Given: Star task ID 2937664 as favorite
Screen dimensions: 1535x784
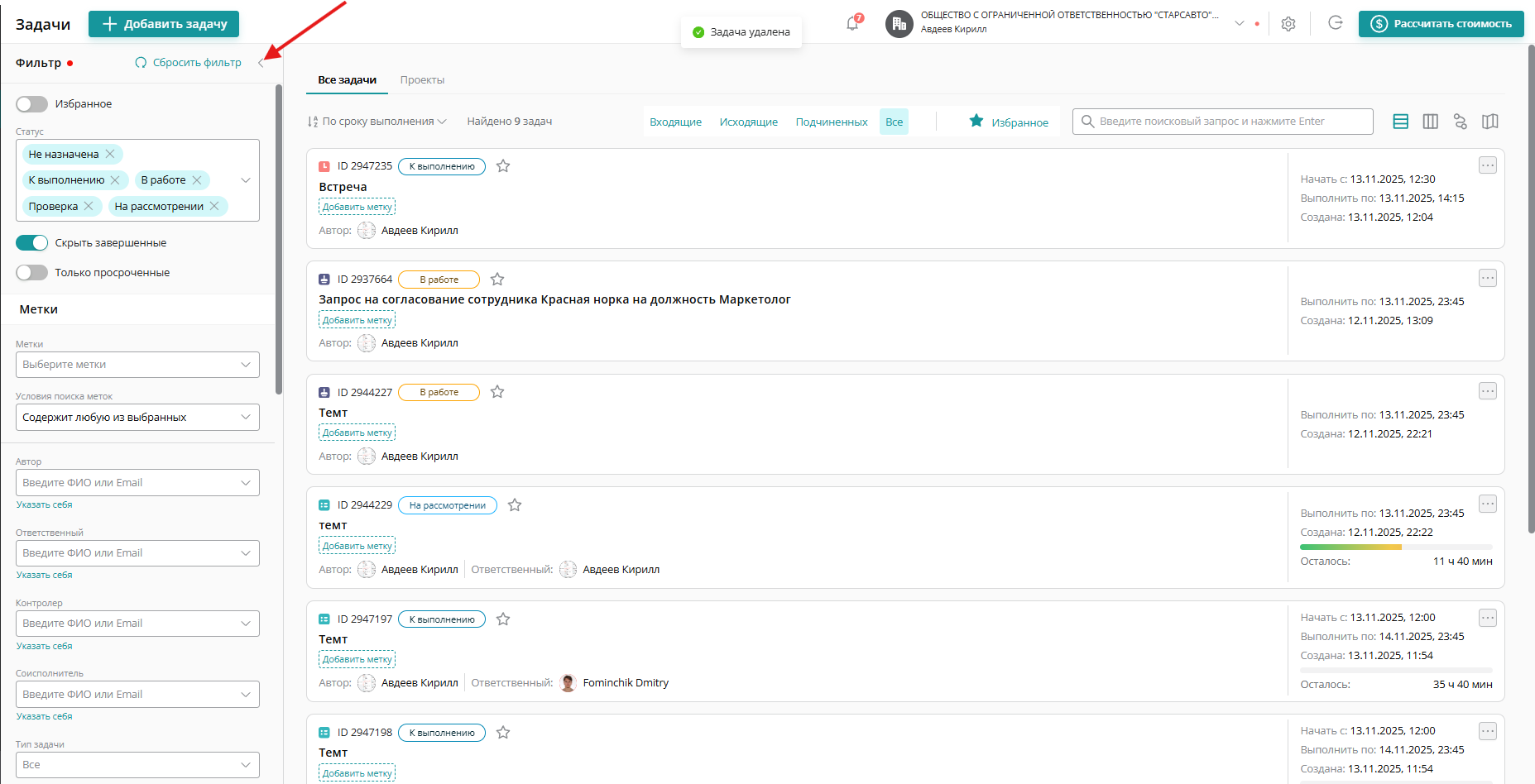Looking at the screenshot, I should coord(497,280).
